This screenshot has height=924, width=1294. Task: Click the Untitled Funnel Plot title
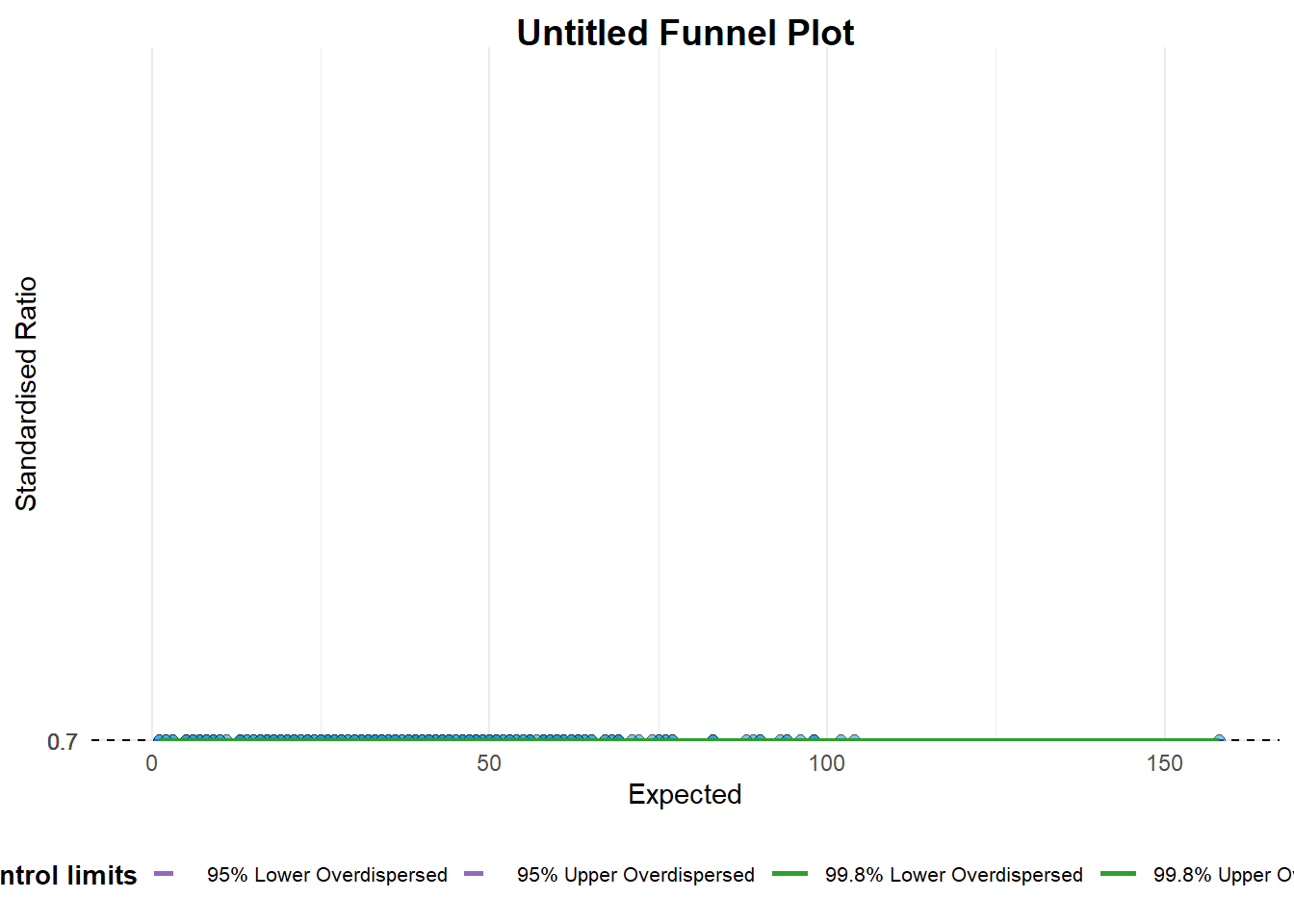(685, 33)
